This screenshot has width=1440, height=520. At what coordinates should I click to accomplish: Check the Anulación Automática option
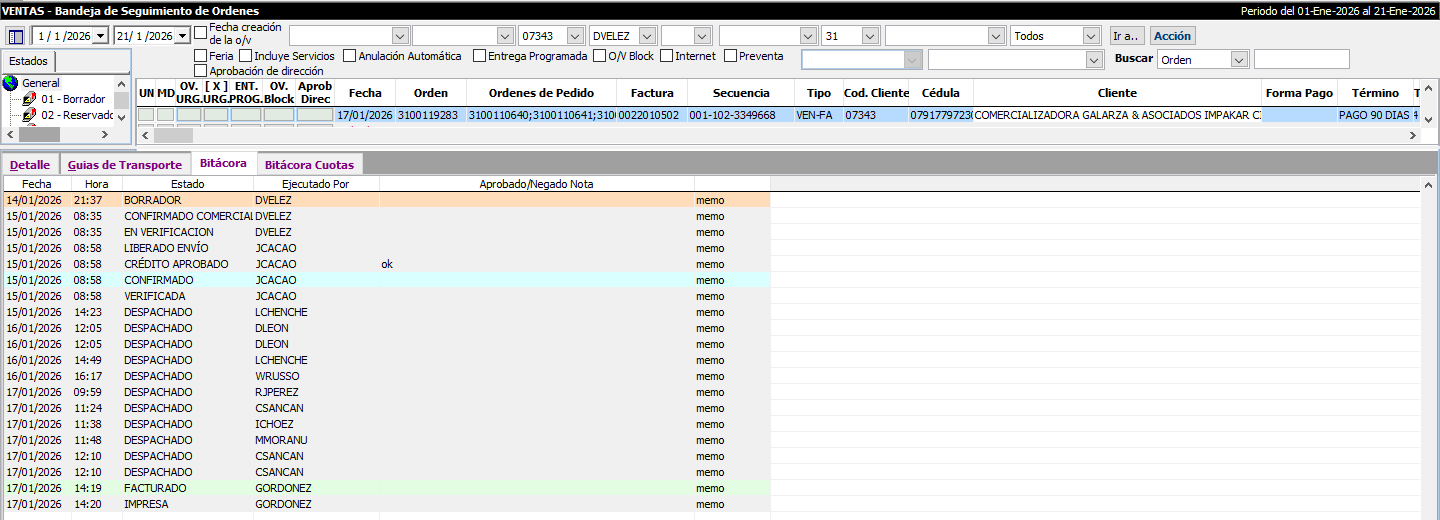click(349, 56)
